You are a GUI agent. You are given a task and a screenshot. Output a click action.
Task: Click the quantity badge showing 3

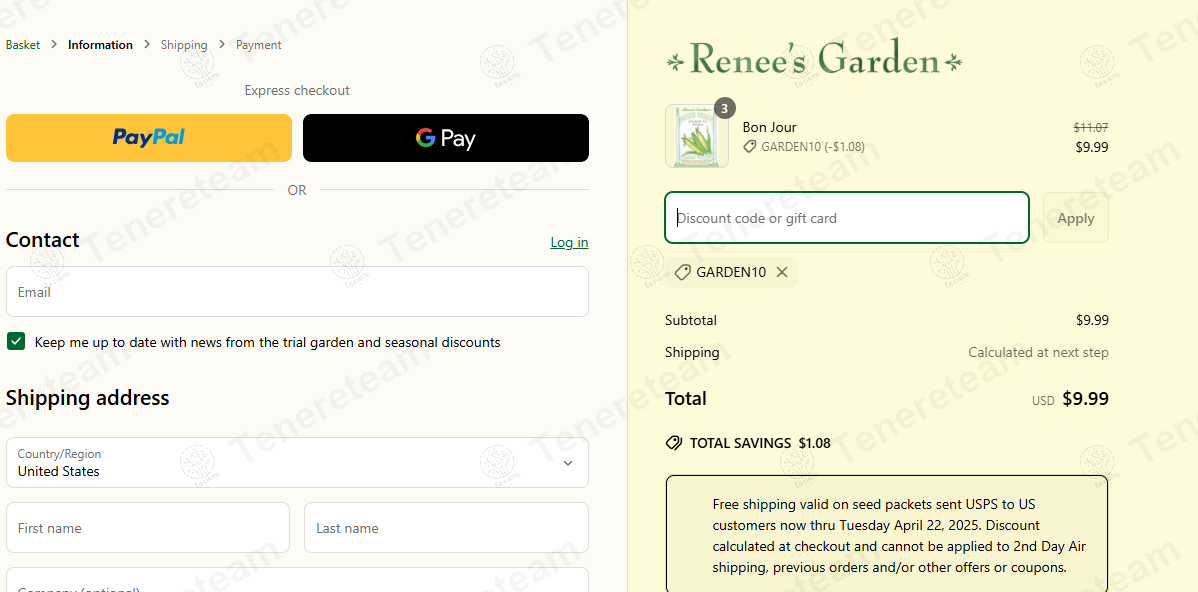tap(724, 108)
